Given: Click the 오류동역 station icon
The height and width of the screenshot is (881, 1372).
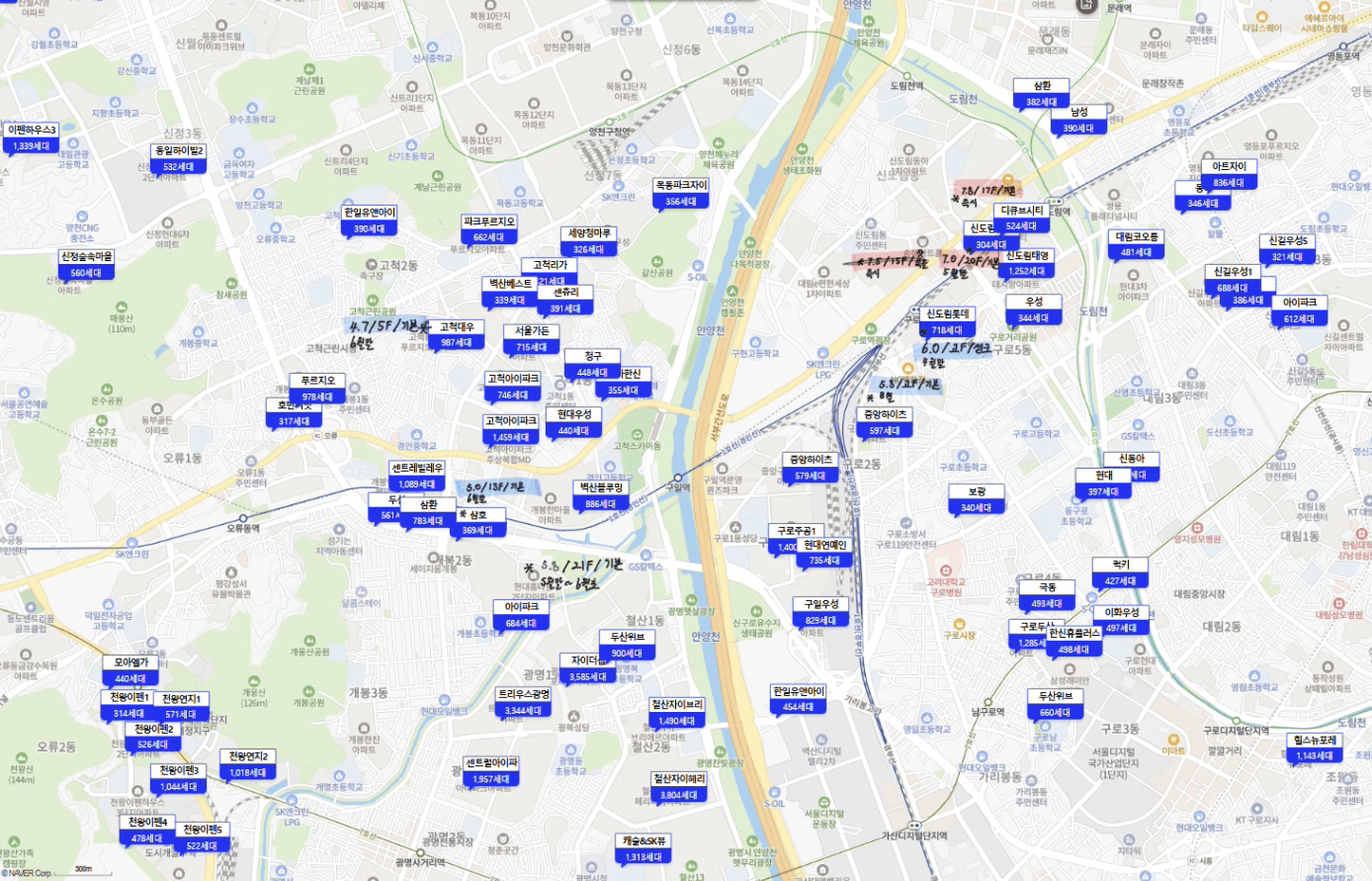Looking at the screenshot, I should pyautogui.click(x=244, y=517).
